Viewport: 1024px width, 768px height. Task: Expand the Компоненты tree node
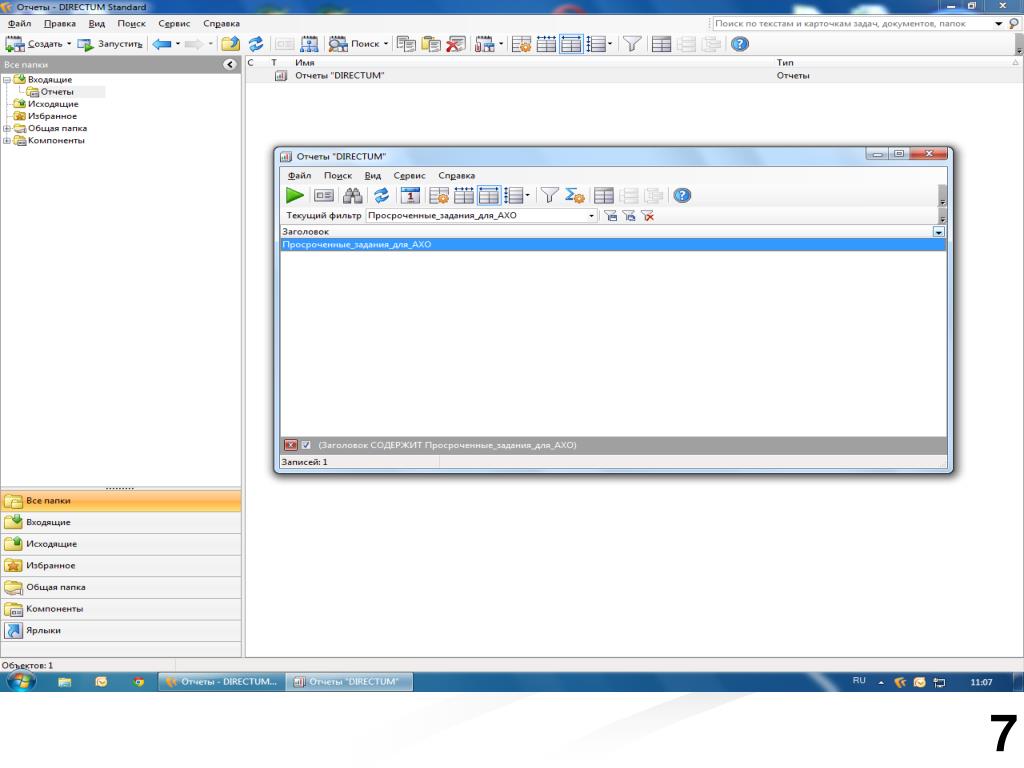pyautogui.click(x=7, y=140)
